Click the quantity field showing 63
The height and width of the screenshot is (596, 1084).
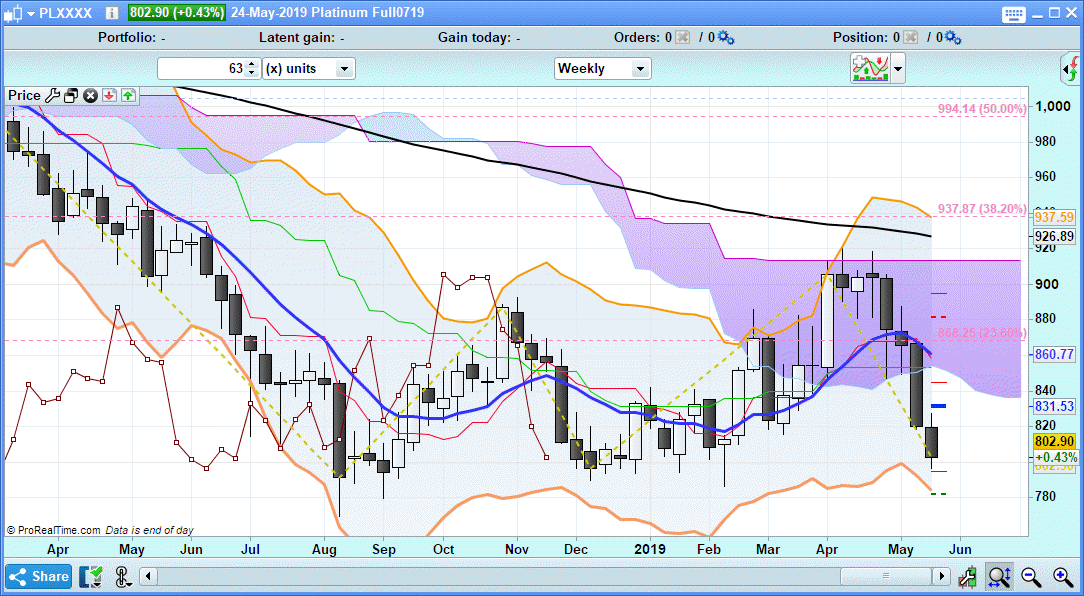tap(202, 68)
